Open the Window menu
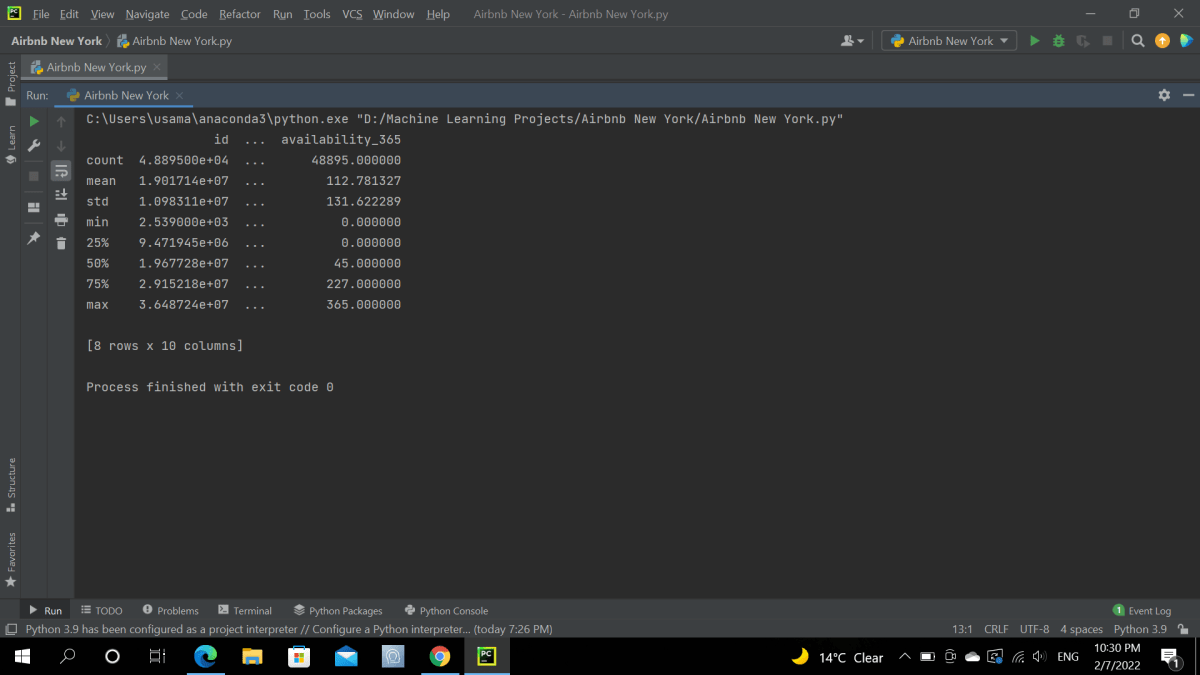Viewport: 1200px width, 675px height. click(393, 14)
